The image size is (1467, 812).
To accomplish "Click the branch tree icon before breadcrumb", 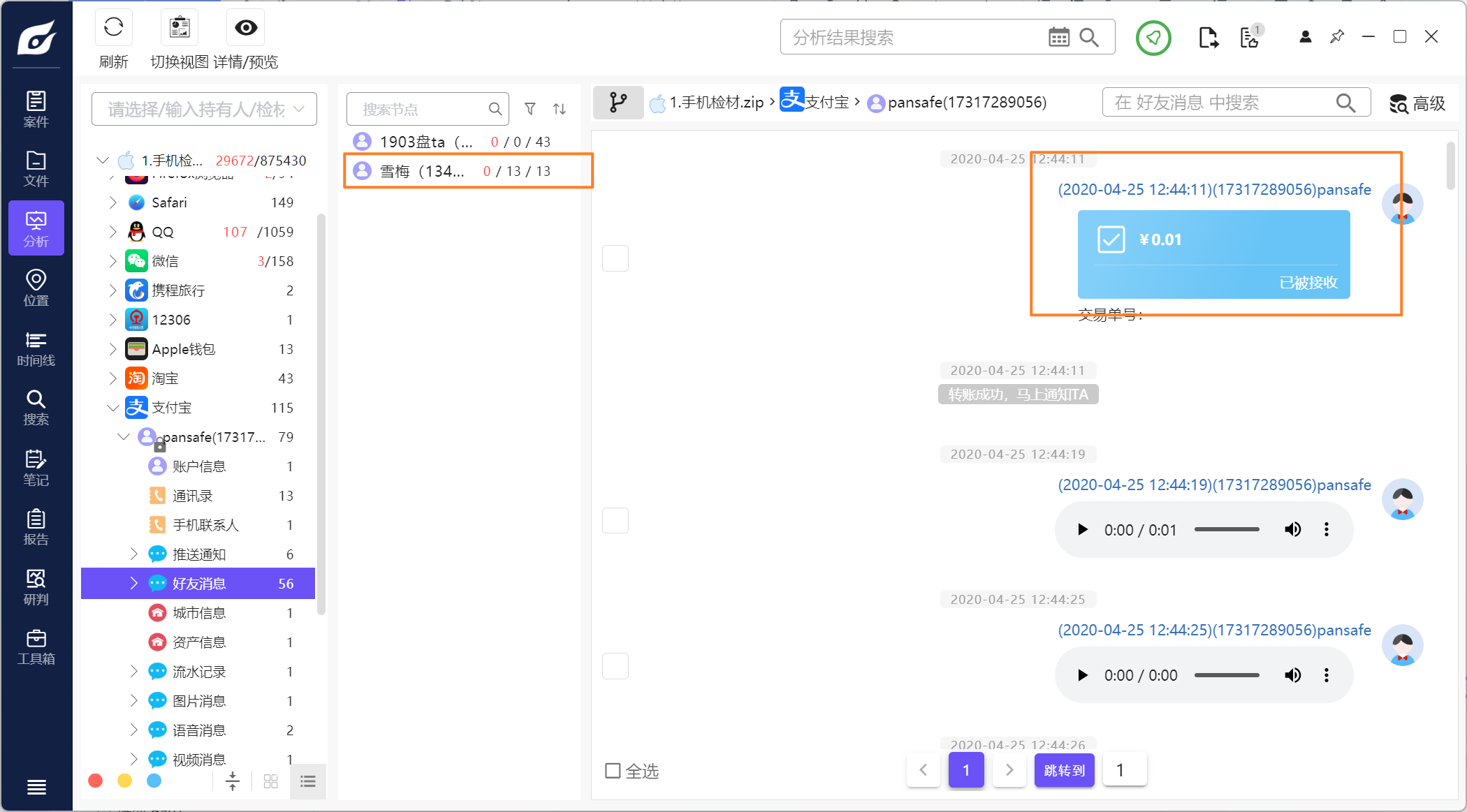I will coord(618,103).
